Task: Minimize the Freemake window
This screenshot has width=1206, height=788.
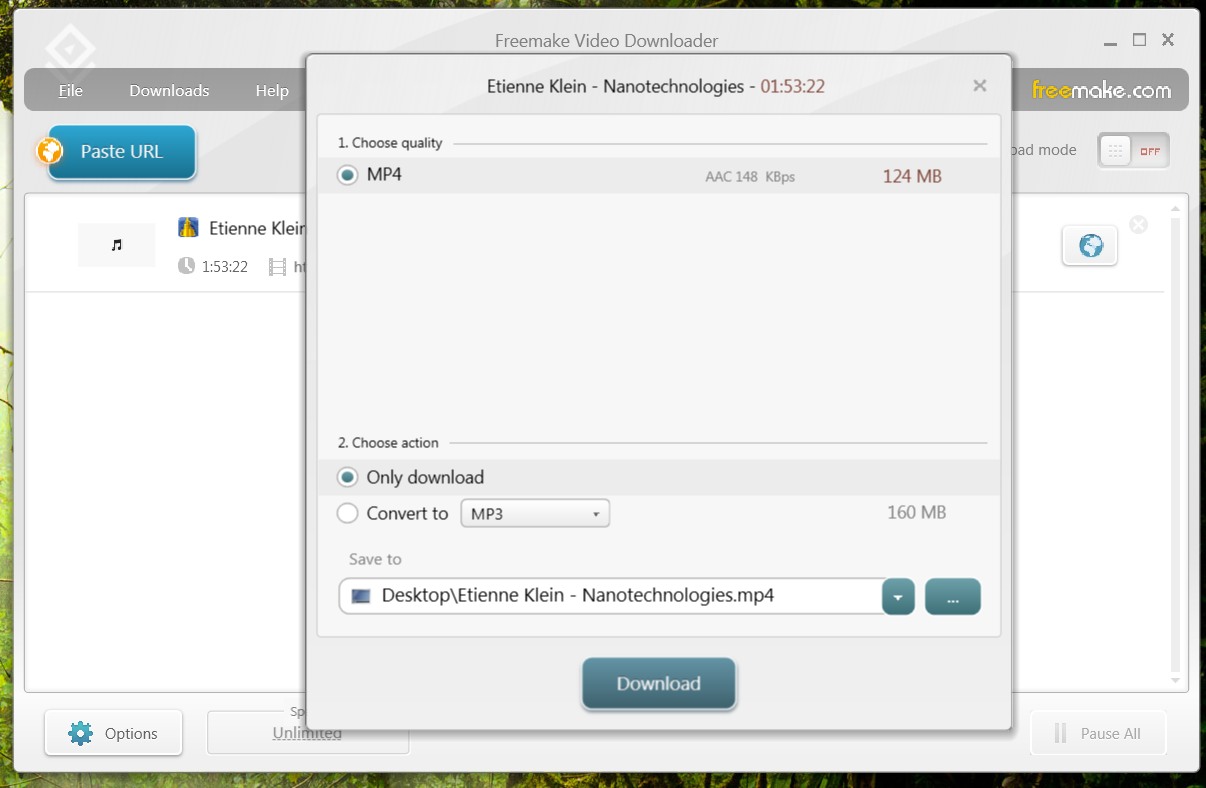Action: 1112,42
